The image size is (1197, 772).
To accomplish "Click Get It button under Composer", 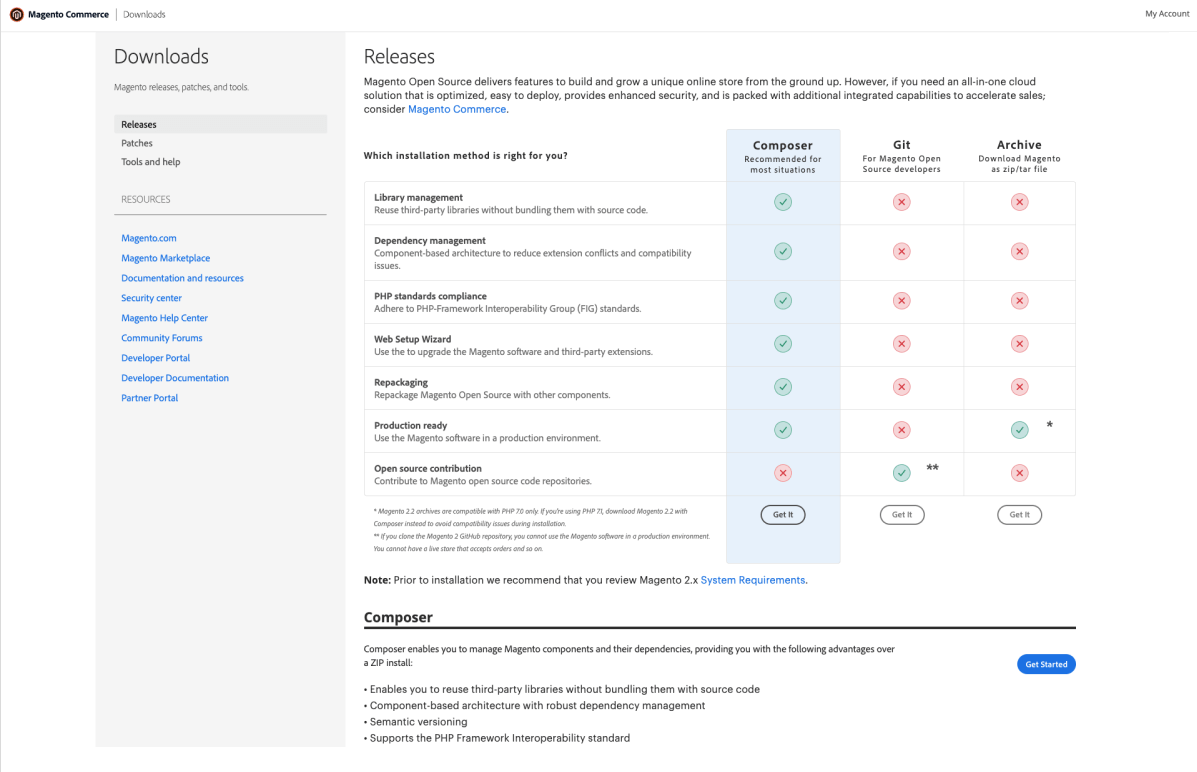I will [x=782, y=515].
